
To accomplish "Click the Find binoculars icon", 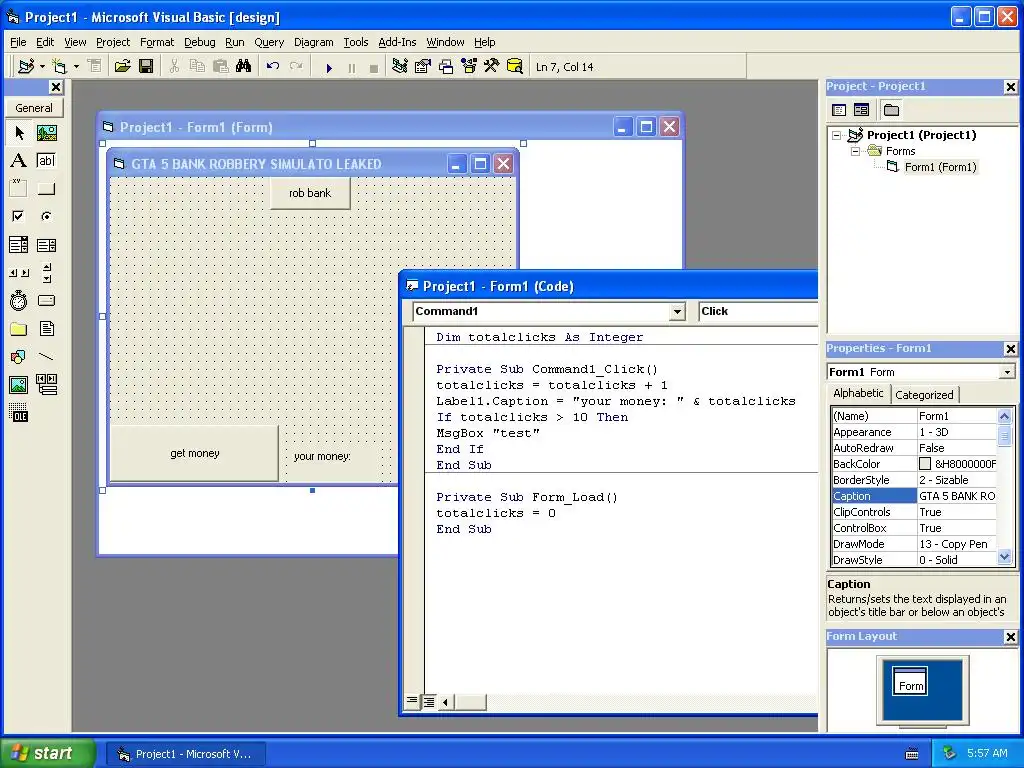I will coord(244,67).
